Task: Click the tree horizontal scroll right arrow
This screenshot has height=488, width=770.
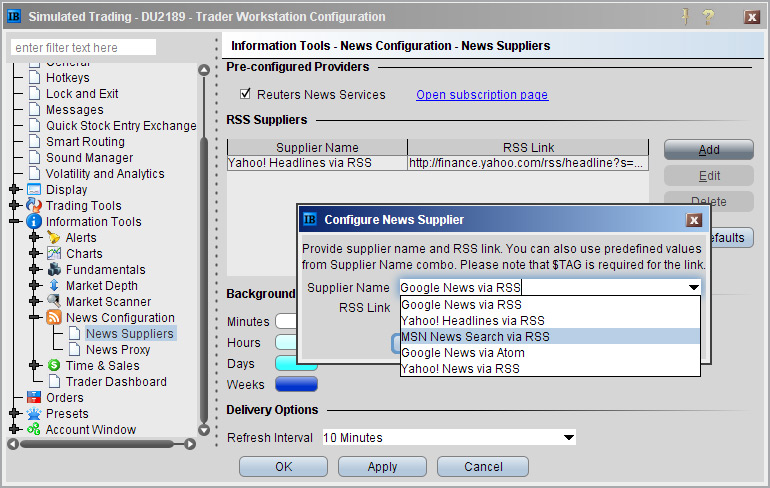Action: 190,444
